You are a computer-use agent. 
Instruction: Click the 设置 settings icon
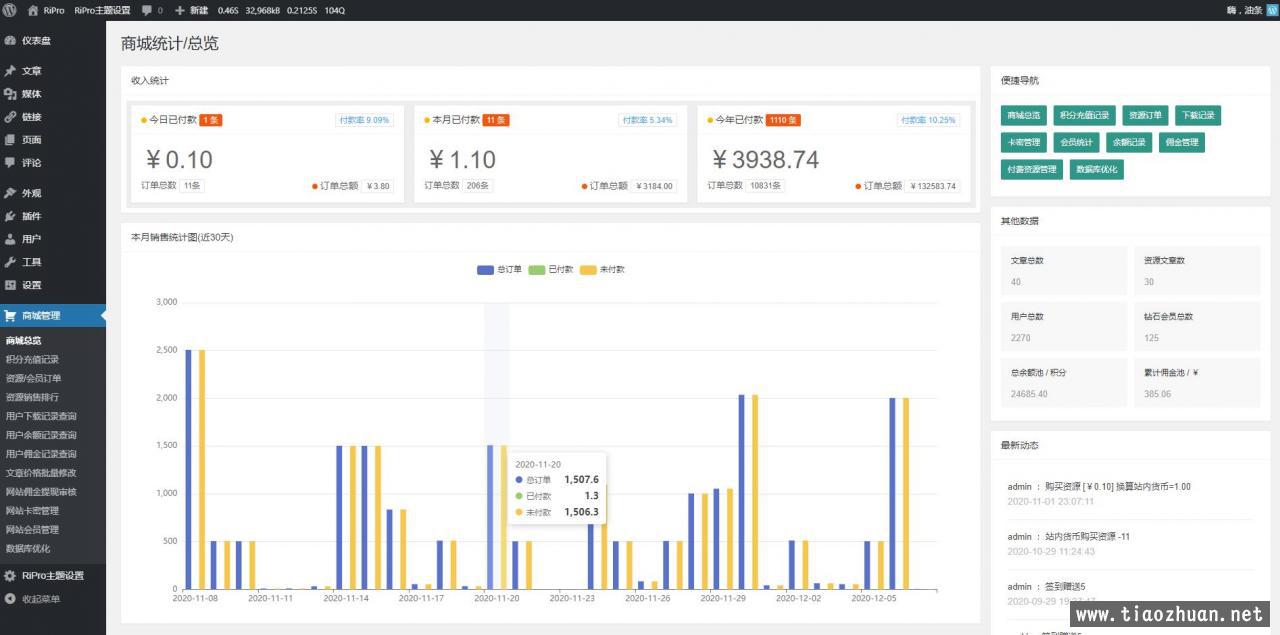[10, 285]
